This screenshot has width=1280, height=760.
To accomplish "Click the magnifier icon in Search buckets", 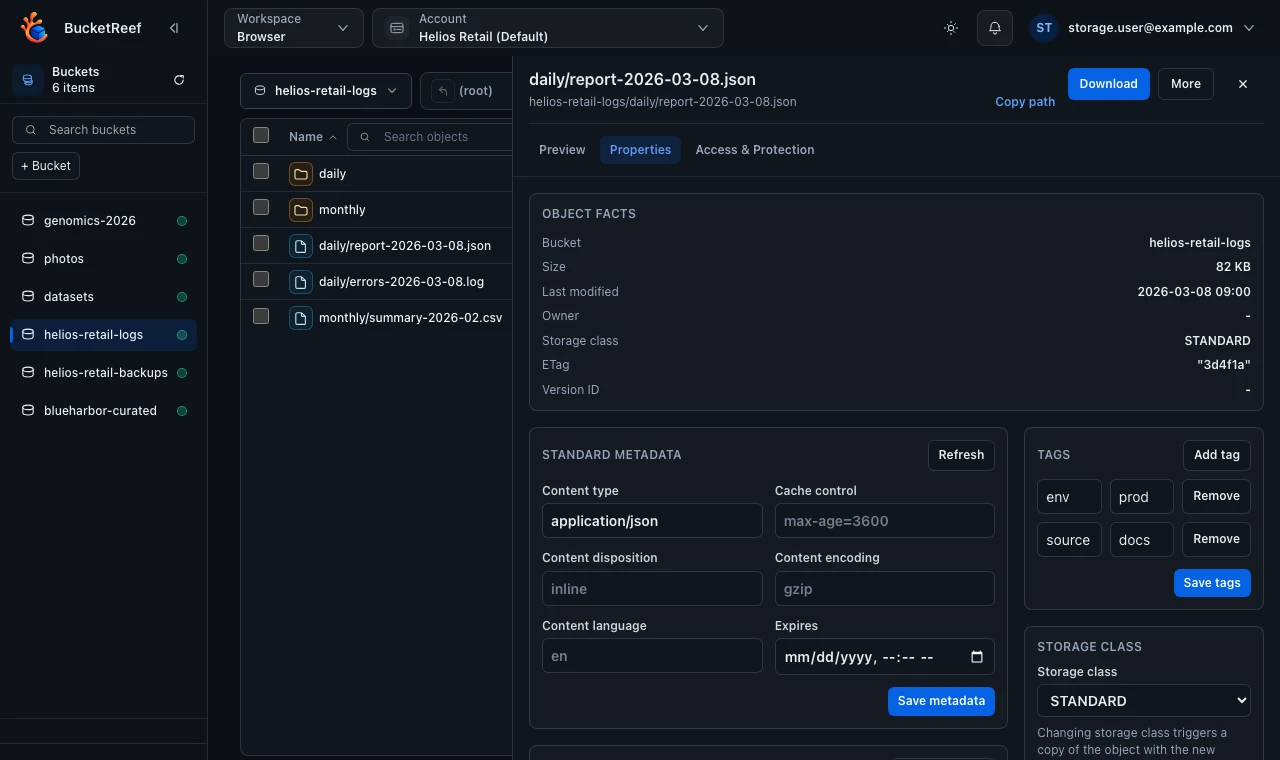I will 30,129.
